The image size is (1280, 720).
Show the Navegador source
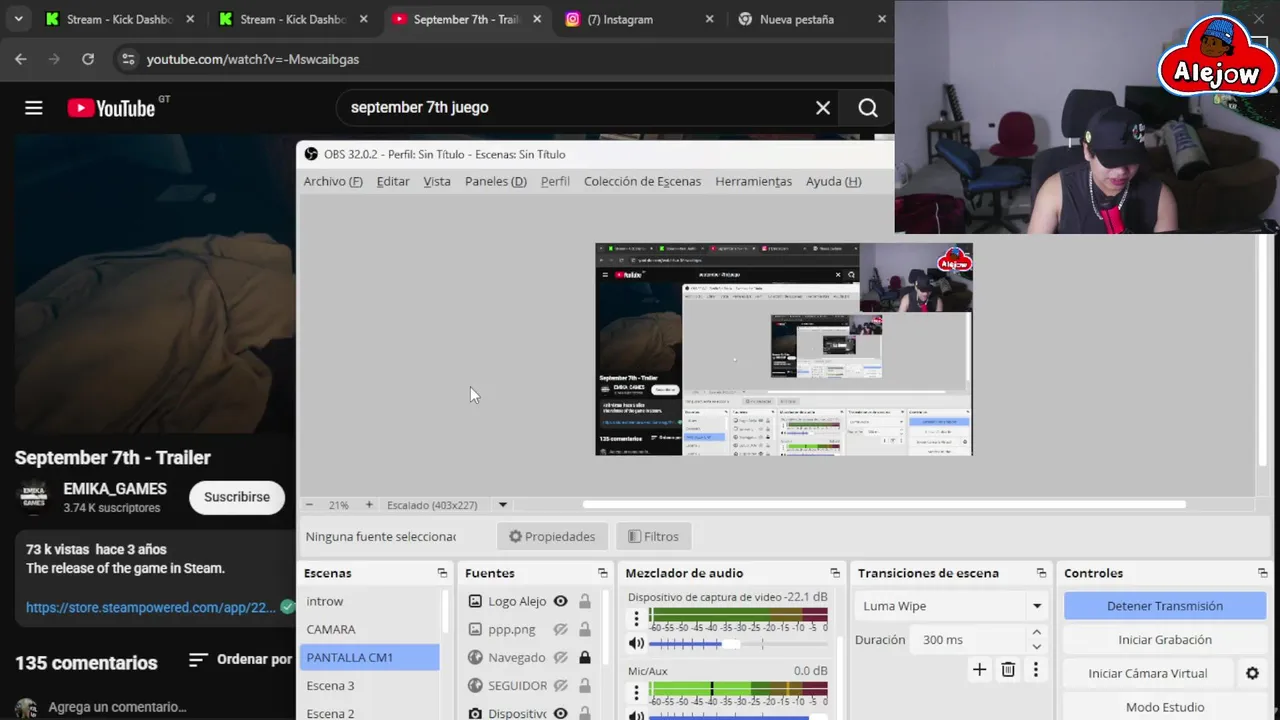coord(561,657)
